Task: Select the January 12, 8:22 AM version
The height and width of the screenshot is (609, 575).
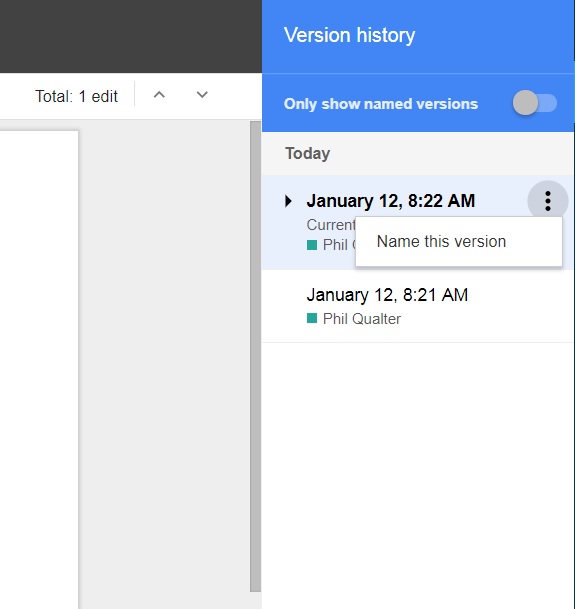Action: tap(390, 201)
